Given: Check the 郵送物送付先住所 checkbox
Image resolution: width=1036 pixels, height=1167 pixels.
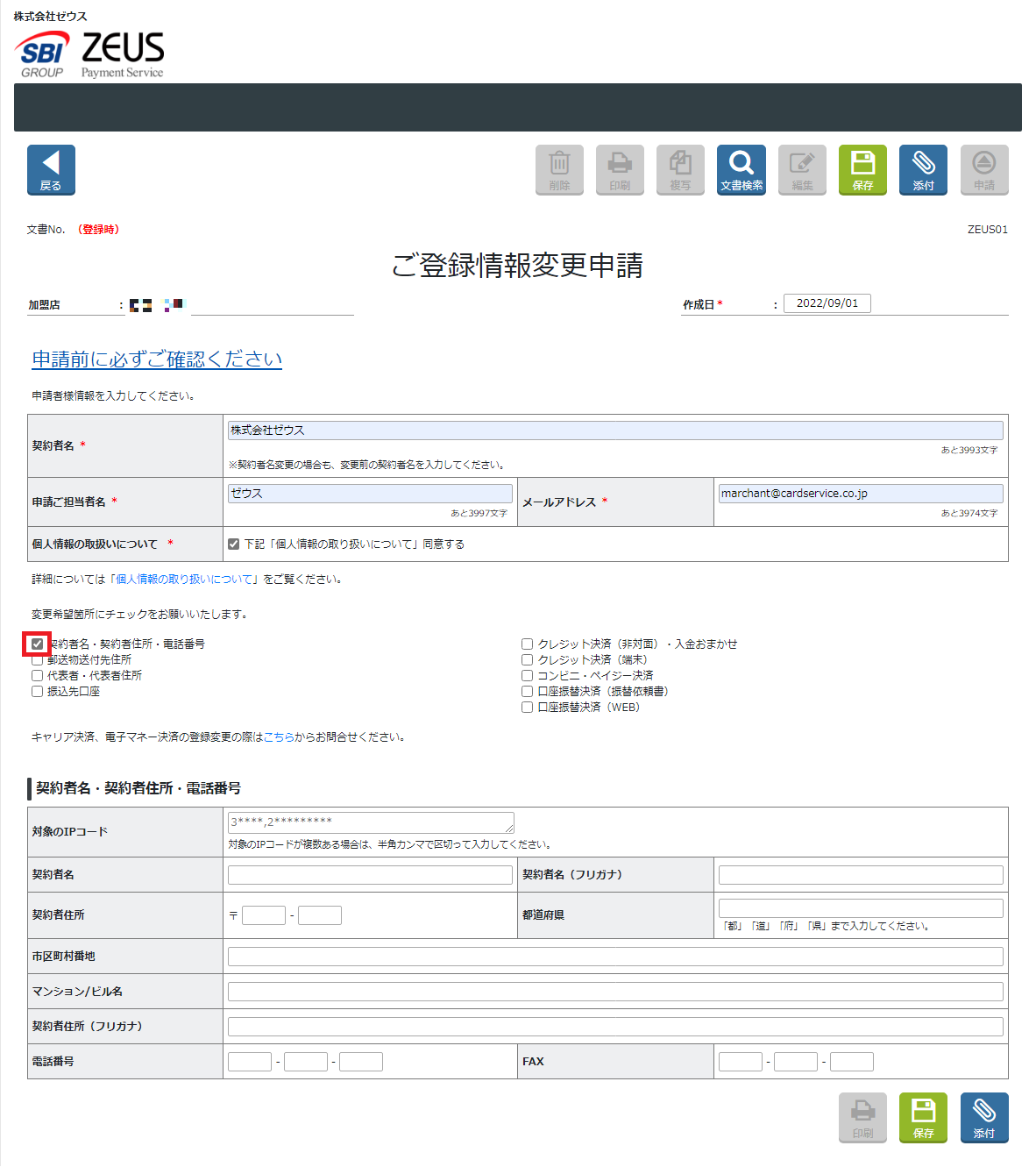Looking at the screenshot, I should tap(37, 660).
